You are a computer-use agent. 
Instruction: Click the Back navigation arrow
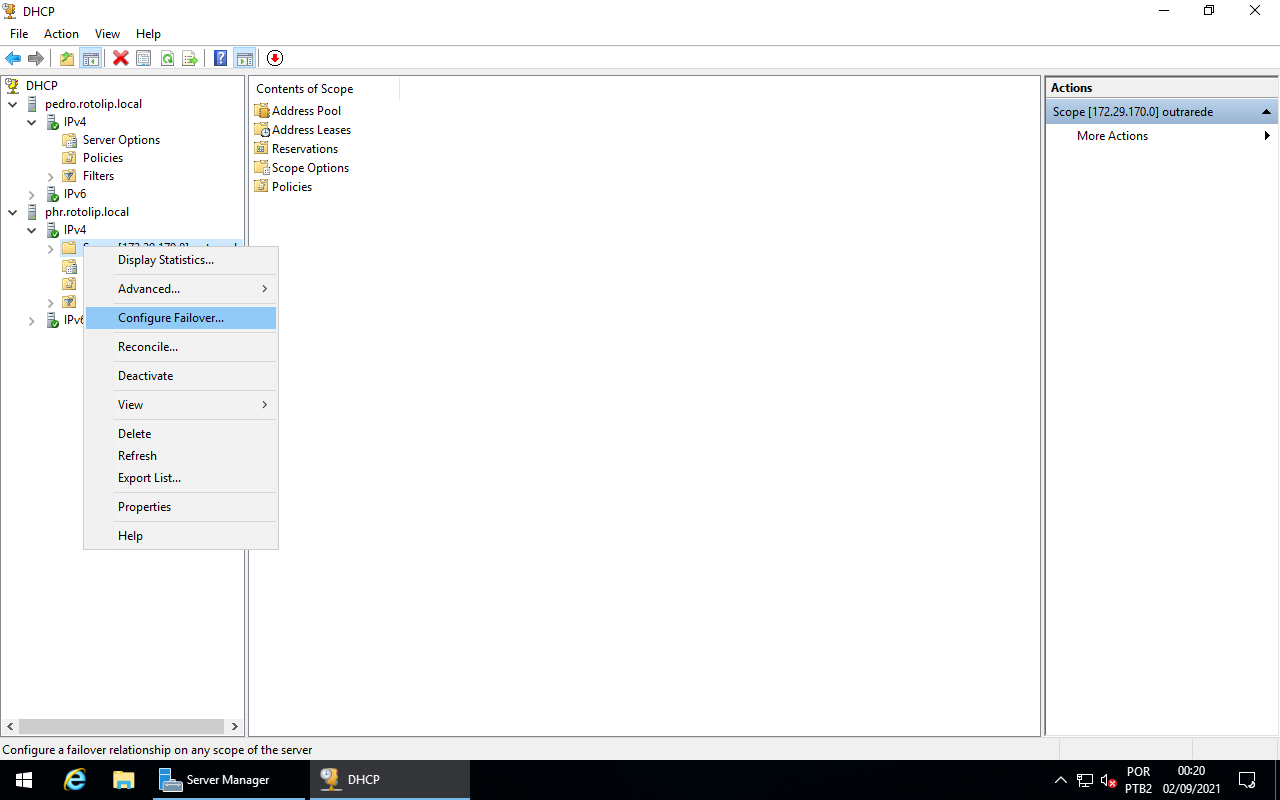[x=13, y=58]
